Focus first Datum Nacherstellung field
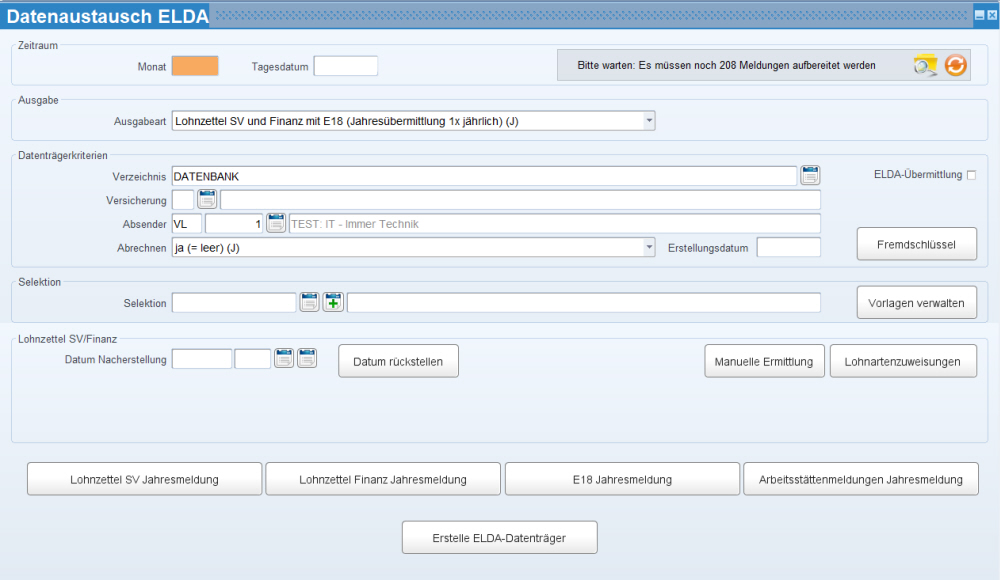1000x580 pixels. click(202, 359)
